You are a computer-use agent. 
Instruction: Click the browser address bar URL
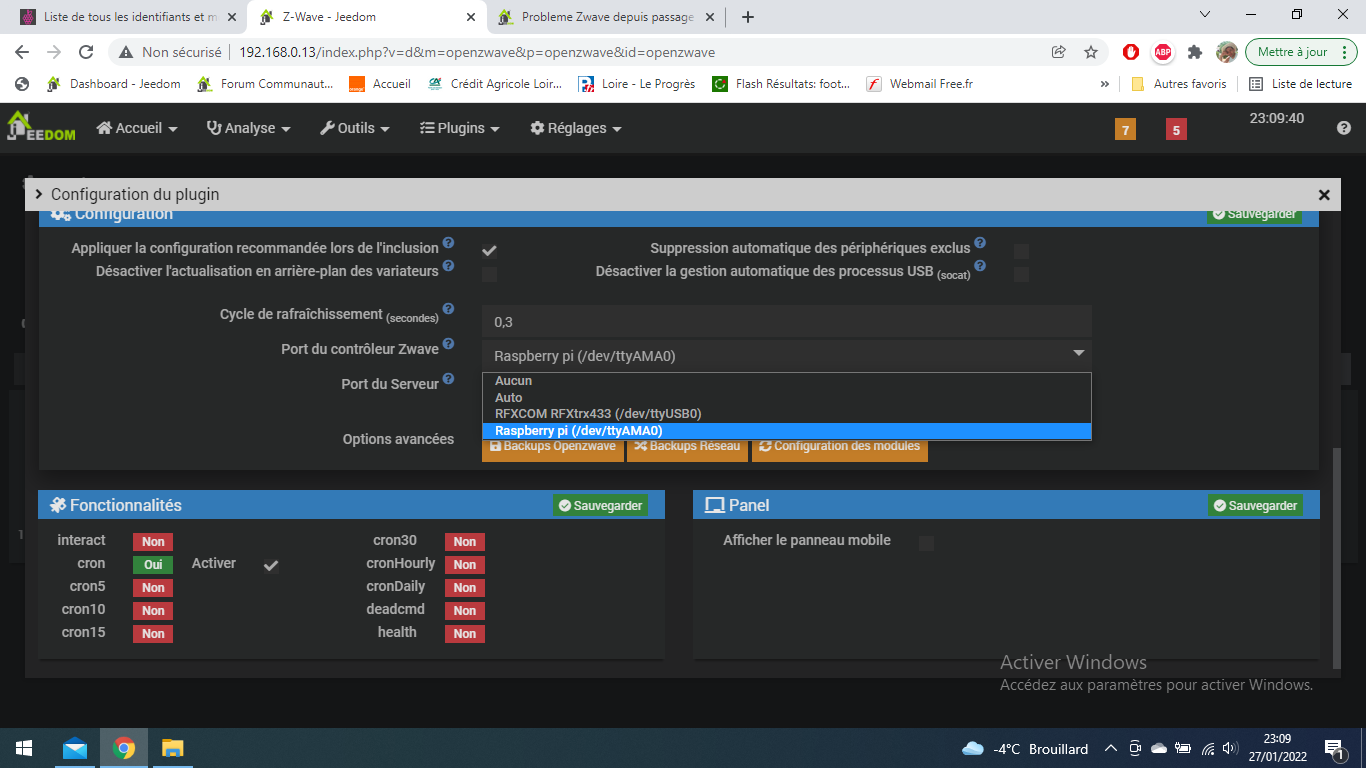point(477,52)
